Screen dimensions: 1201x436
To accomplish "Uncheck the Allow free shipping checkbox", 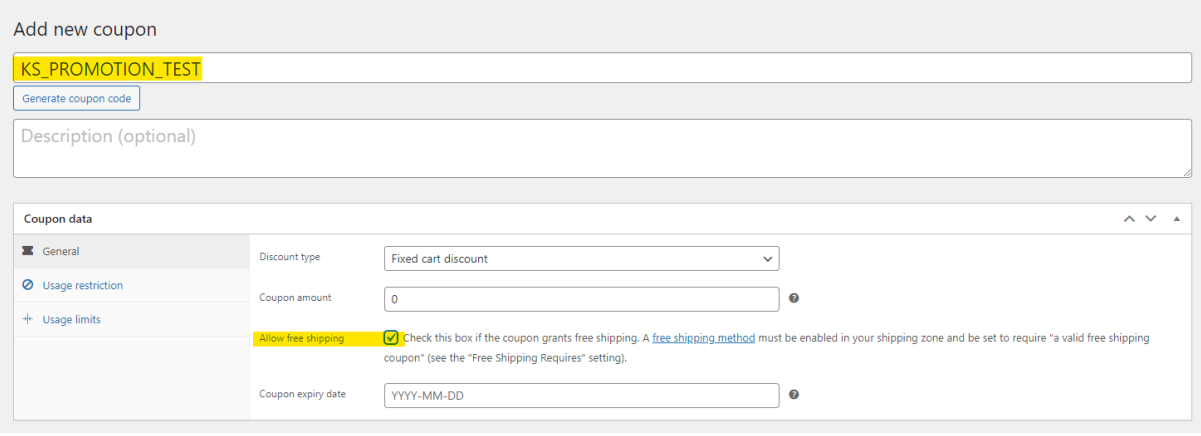I will pyautogui.click(x=391, y=338).
